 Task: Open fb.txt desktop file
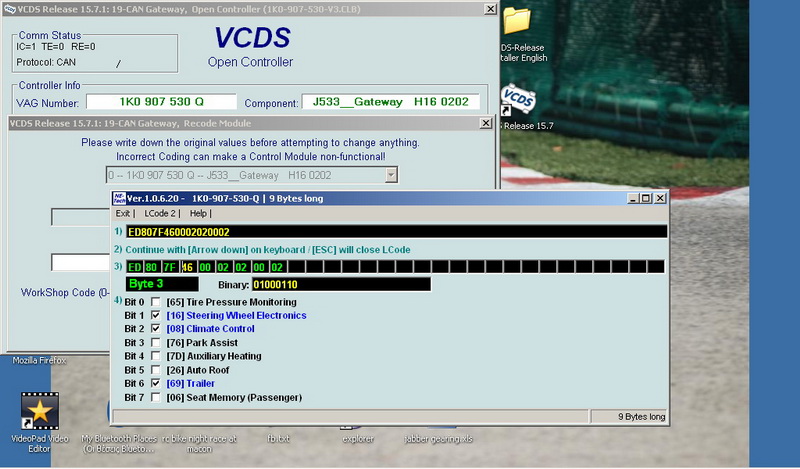click(279, 438)
